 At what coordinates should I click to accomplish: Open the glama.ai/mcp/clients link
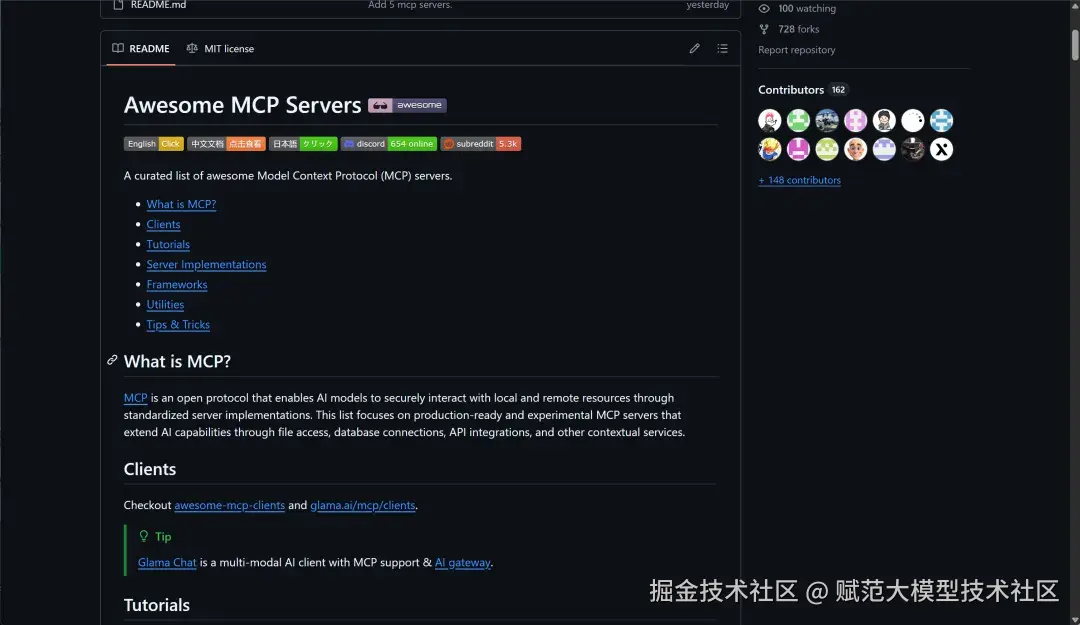(362, 505)
